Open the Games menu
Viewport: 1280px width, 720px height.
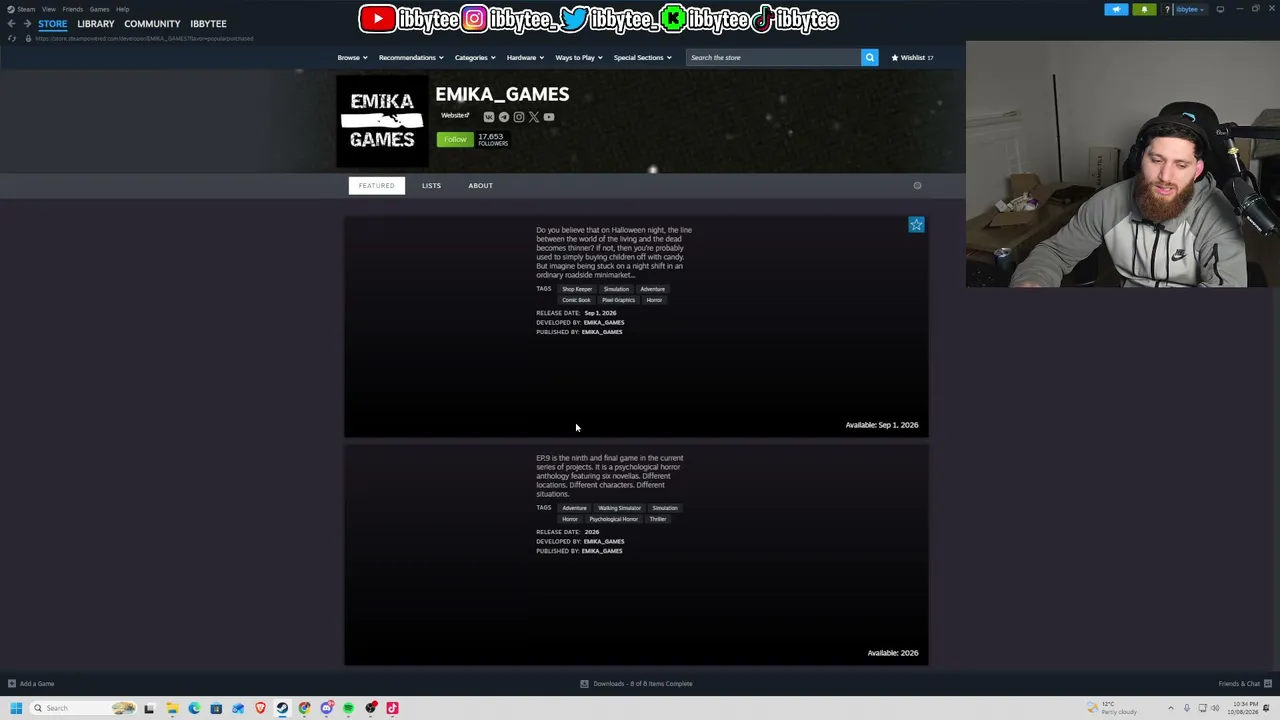coord(99,9)
